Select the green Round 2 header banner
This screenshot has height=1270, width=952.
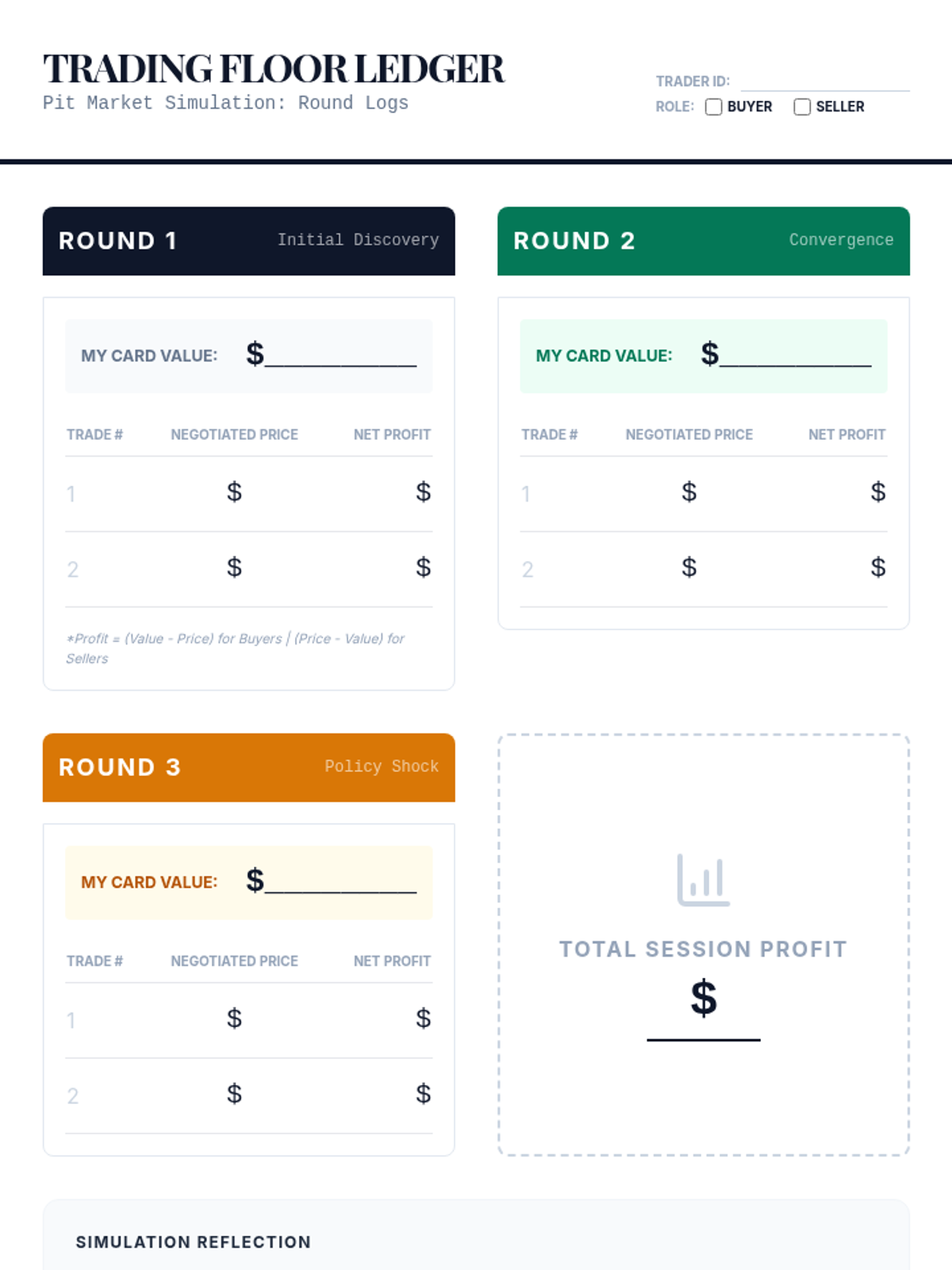pyautogui.click(x=703, y=241)
